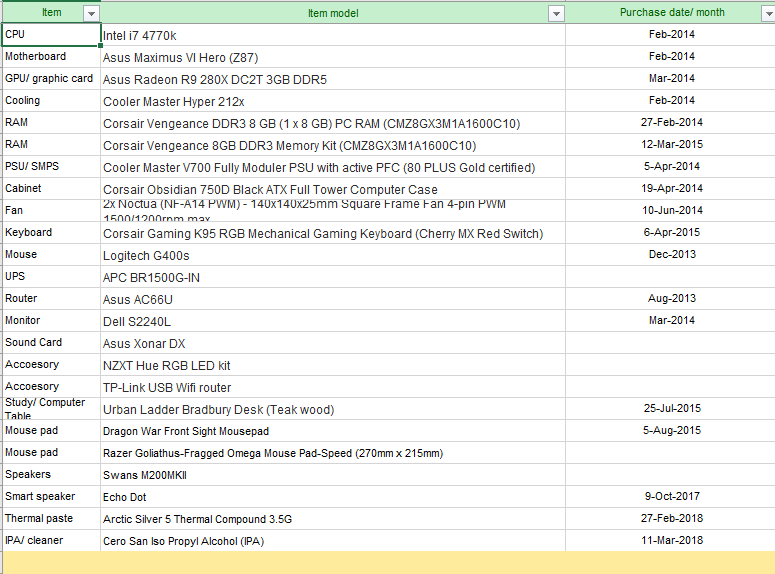This screenshot has height=574, width=775.
Task: Select TP-Link USB Wifi router cell
Action: click(x=333, y=387)
